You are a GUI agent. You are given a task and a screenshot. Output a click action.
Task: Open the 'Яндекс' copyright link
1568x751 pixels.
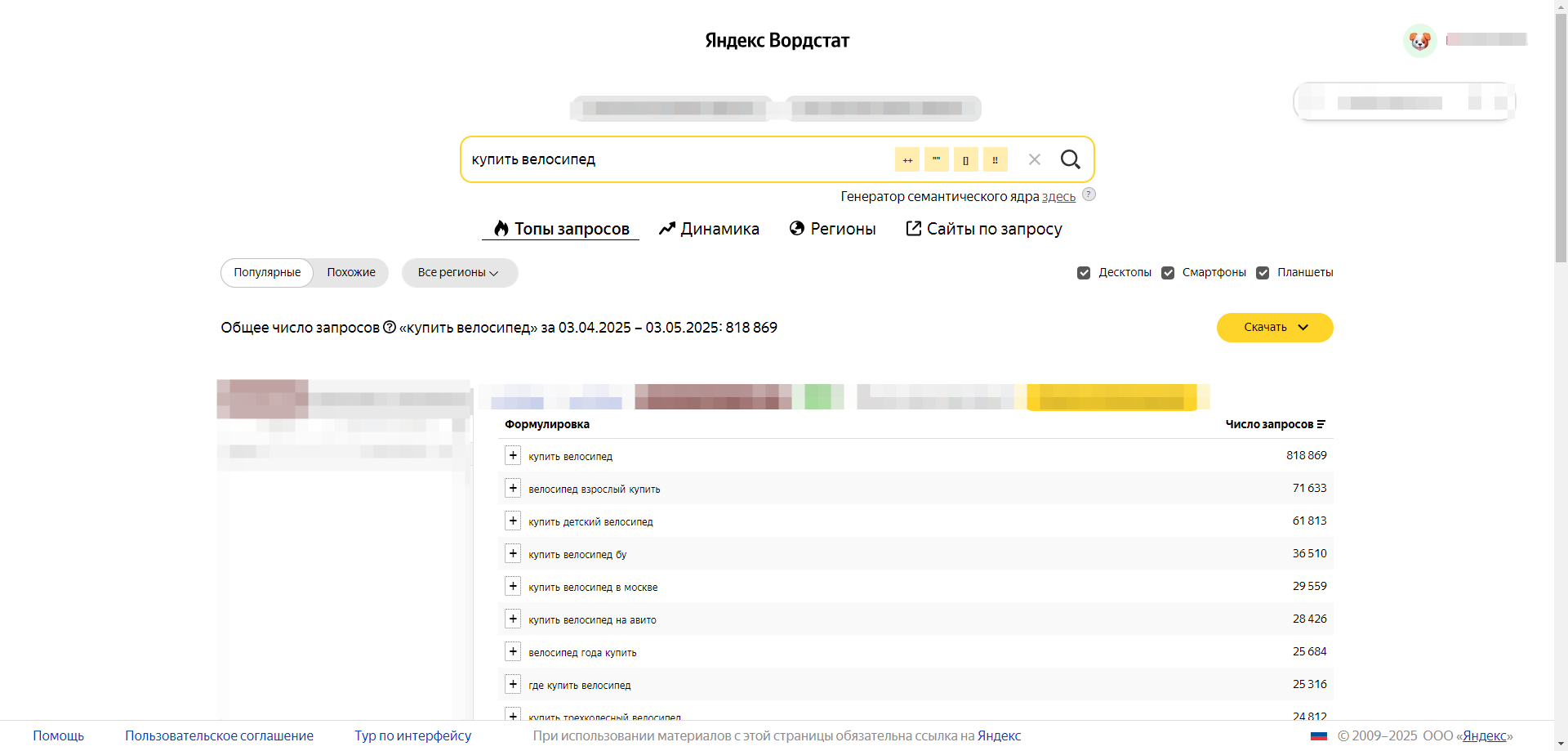coord(1484,736)
